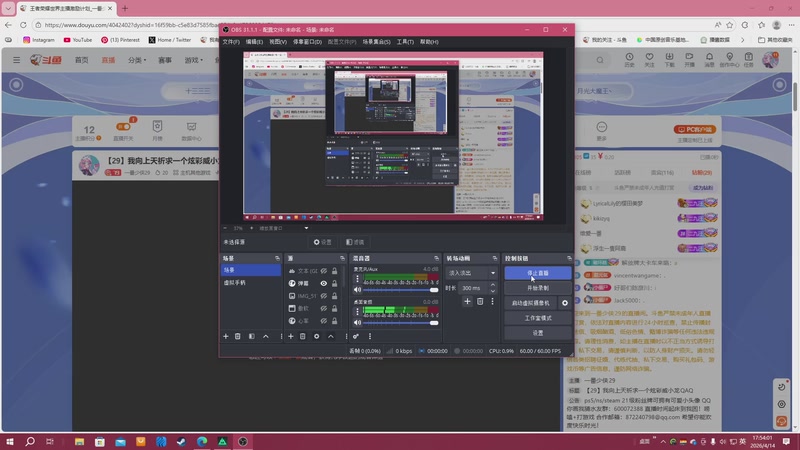Open the OBS 文件(F) menu
The height and width of the screenshot is (450, 800).
point(231,42)
